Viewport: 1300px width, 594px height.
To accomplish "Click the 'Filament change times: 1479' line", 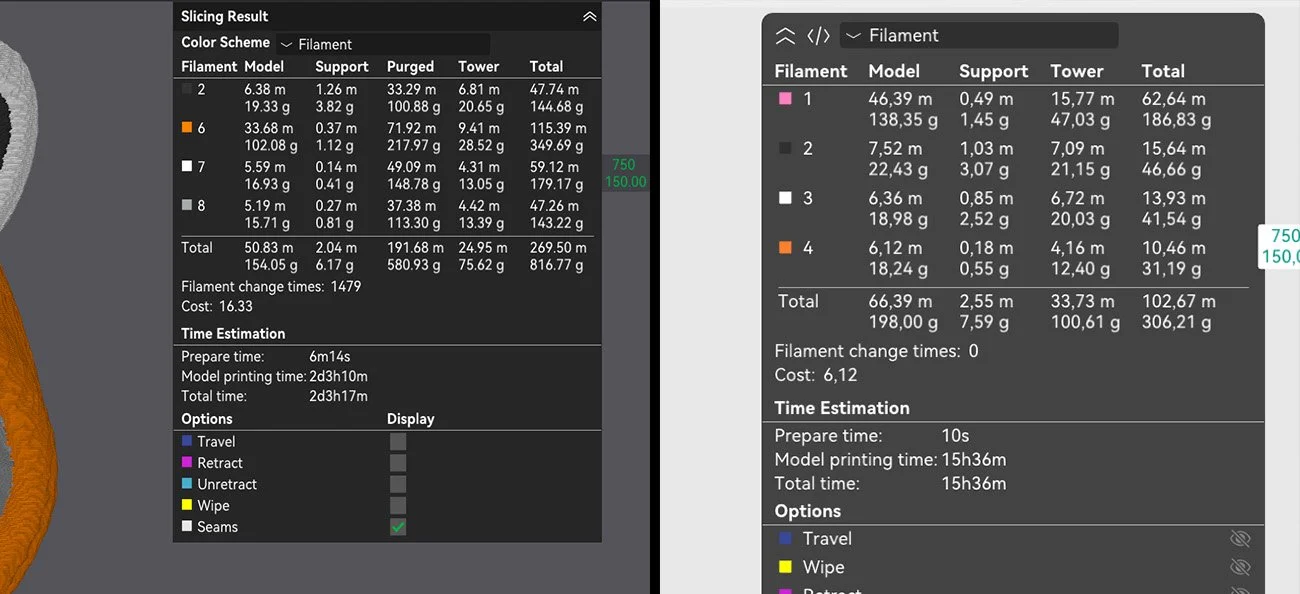I will click(271, 287).
